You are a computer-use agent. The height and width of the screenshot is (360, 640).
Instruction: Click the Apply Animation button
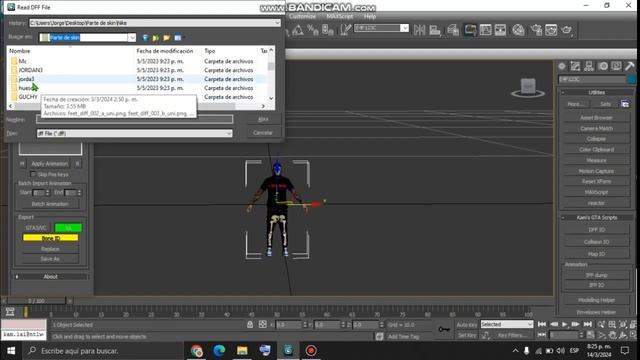(x=50, y=164)
